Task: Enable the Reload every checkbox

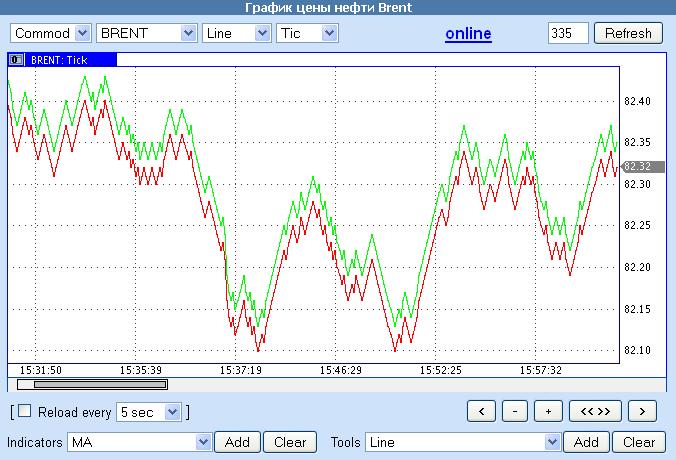Action: (x=25, y=411)
